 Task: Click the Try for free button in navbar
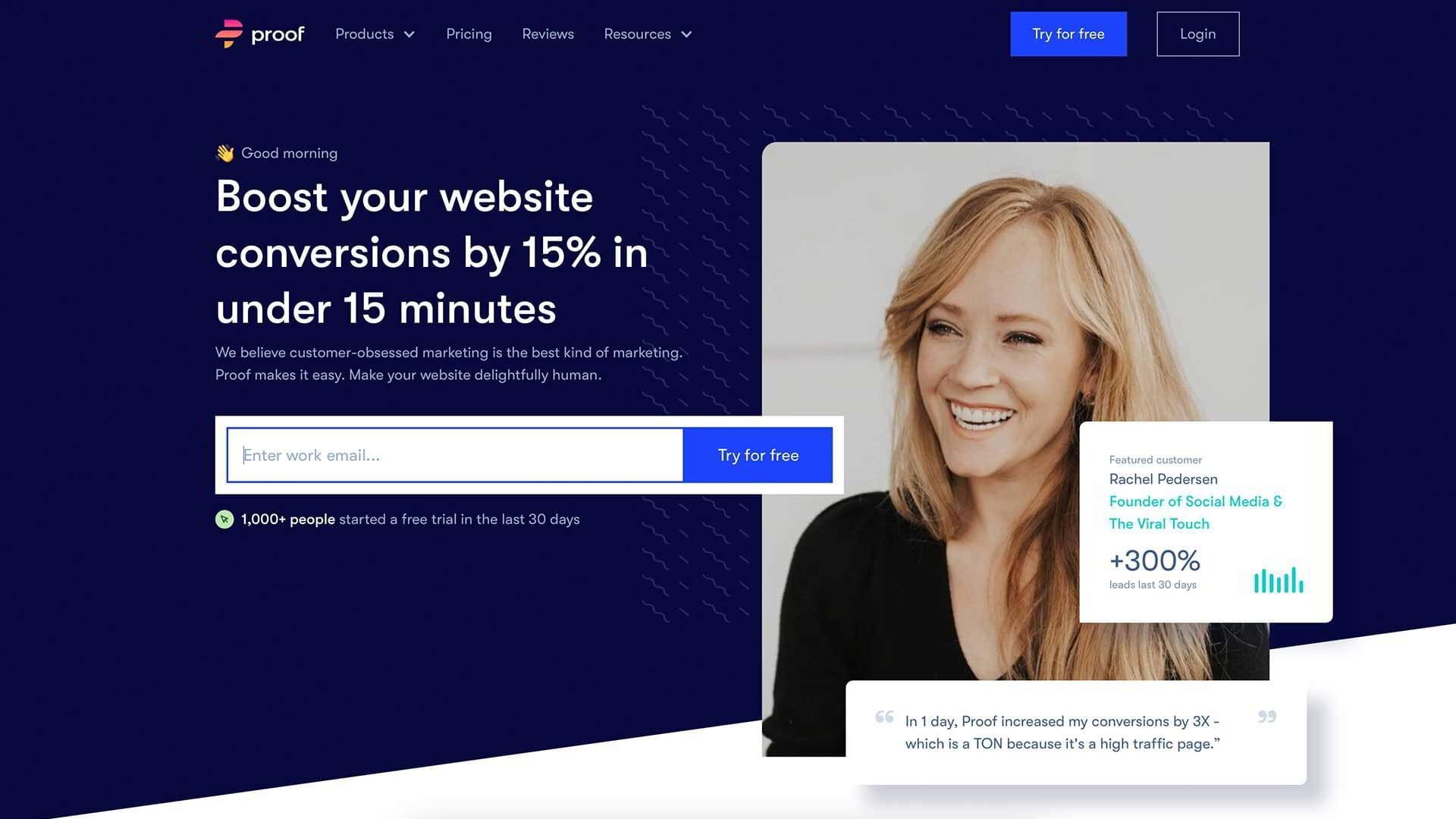point(1068,33)
